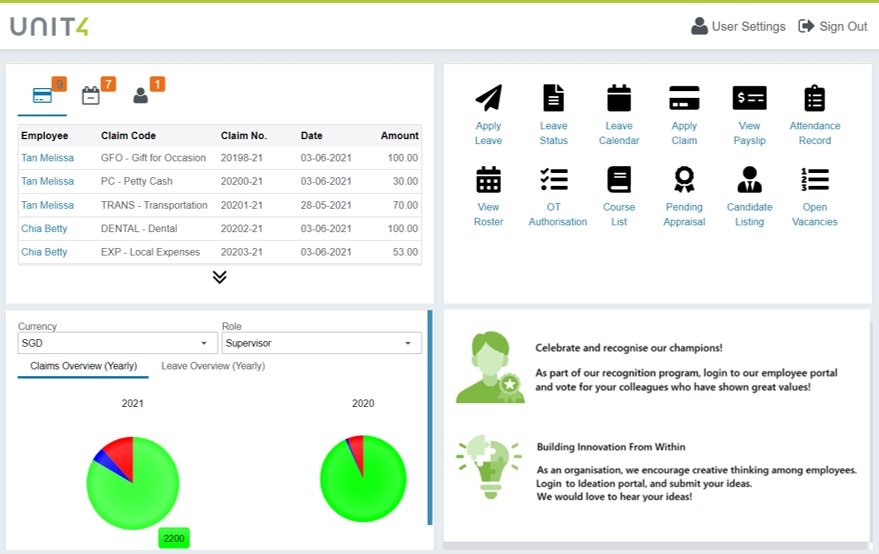The image size is (879, 554).
Task: Click claim number 20198-21
Action: (242, 158)
